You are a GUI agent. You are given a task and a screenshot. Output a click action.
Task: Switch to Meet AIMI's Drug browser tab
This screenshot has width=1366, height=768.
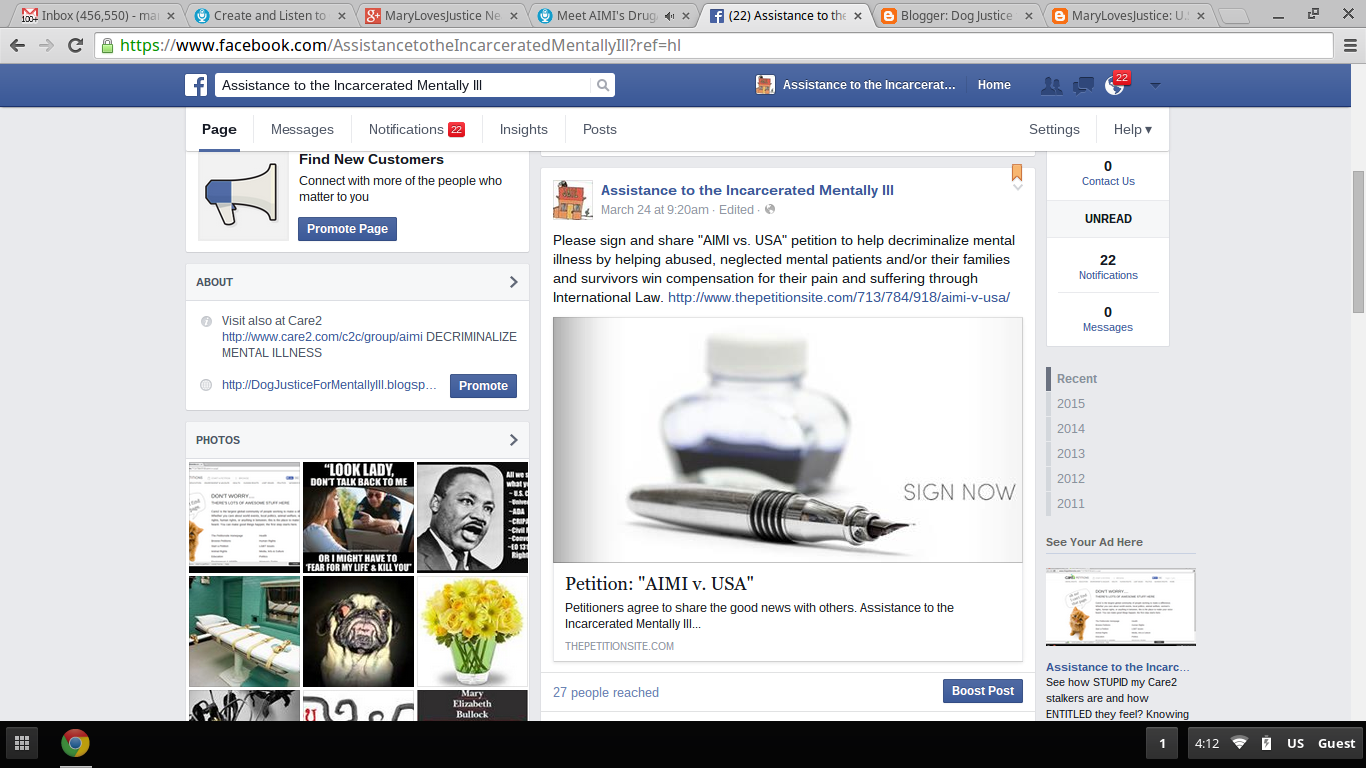point(614,16)
